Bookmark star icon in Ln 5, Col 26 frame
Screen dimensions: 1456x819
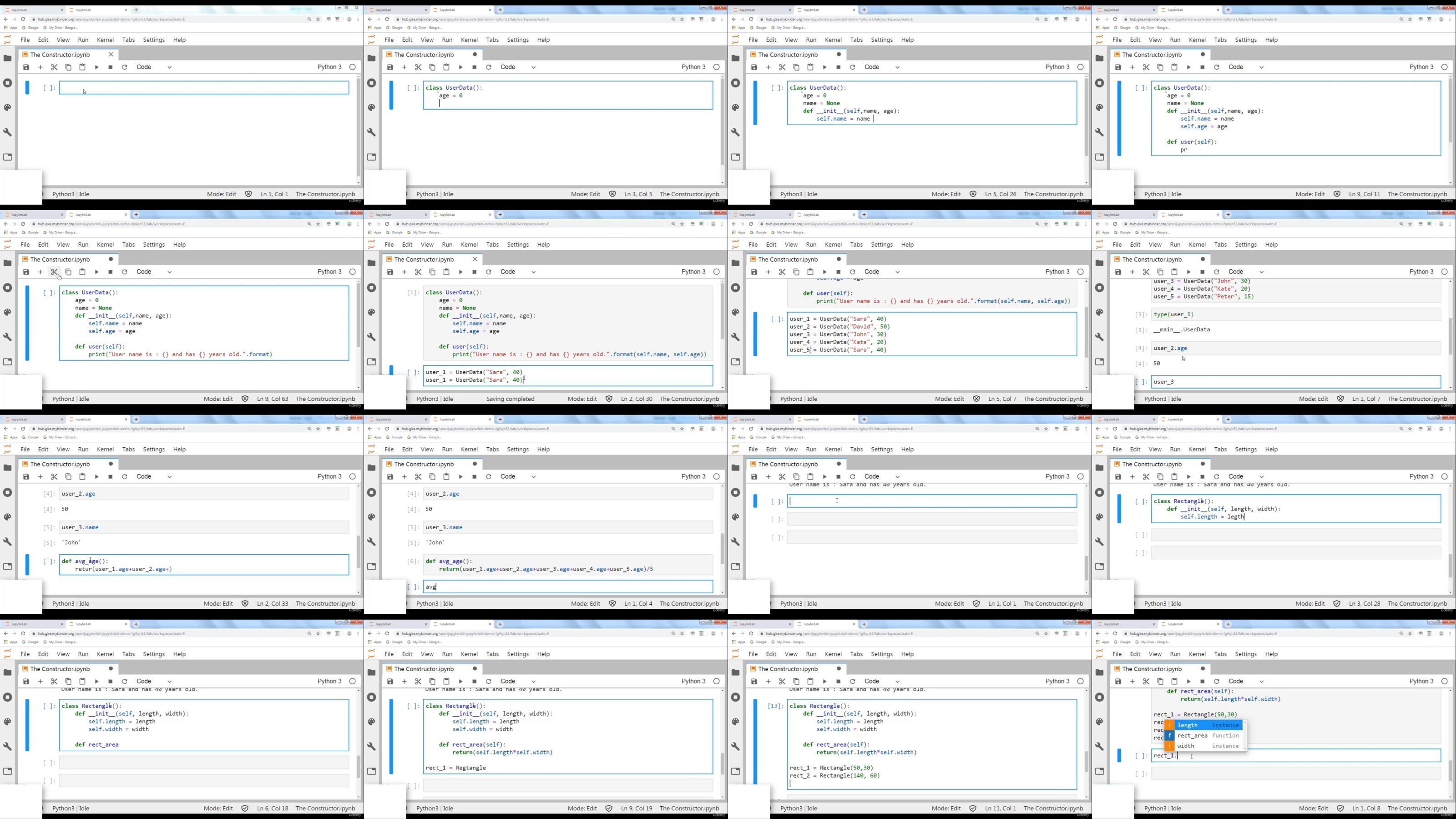tap(1046, 19)
